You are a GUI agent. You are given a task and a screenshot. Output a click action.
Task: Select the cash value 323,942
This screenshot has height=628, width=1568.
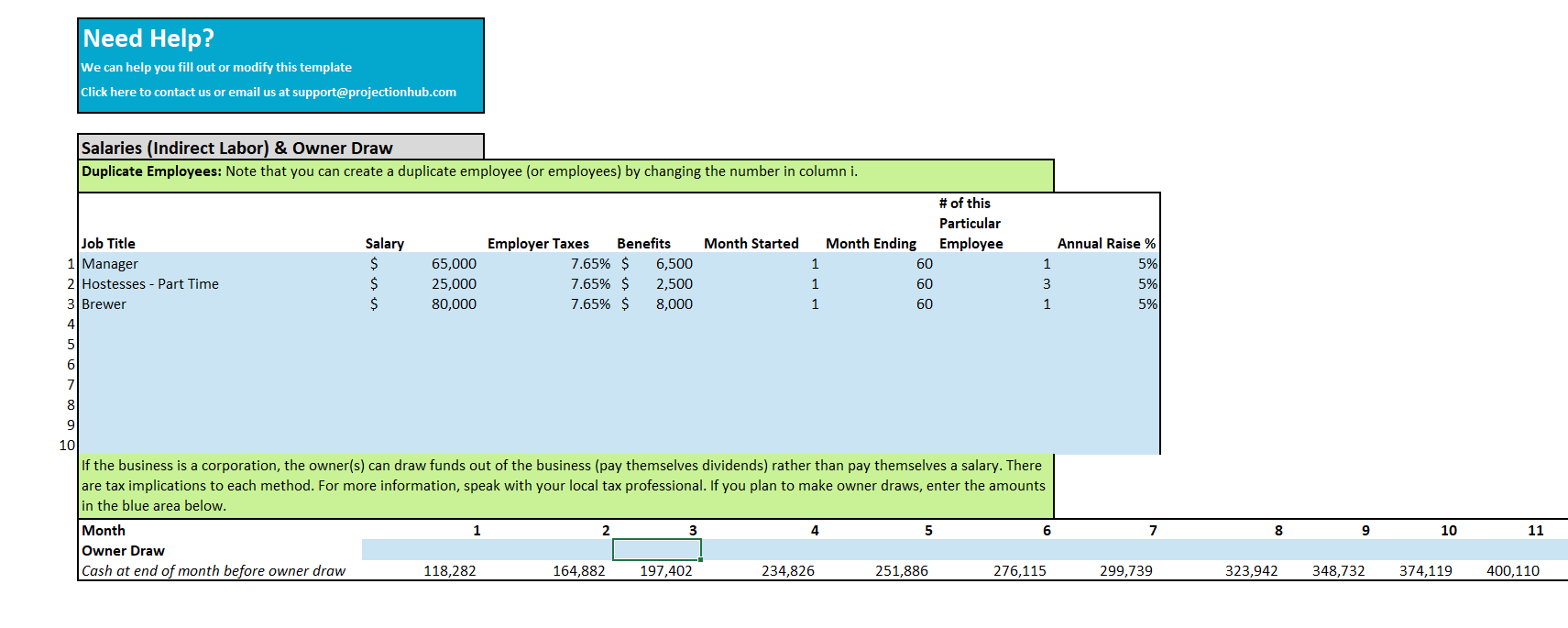point(1252,571)
